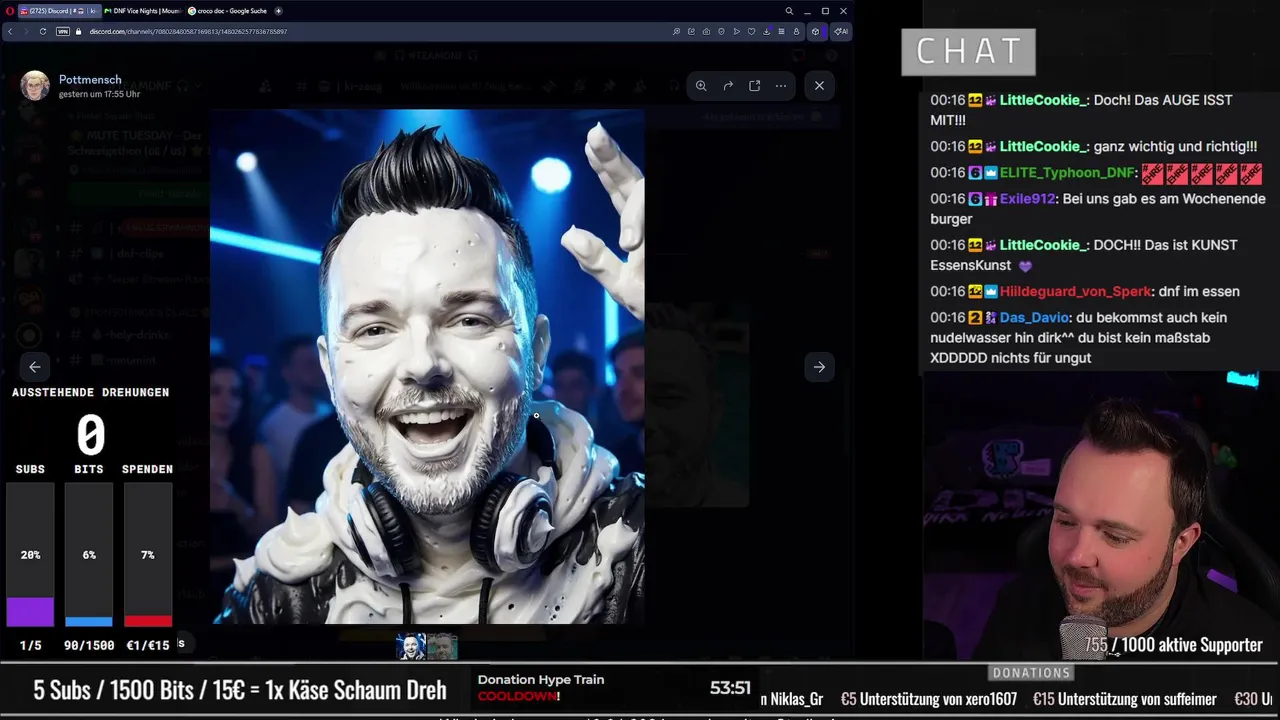Go forward with the browser forward arrow
This screenshot has width=1280, height=720.
click(x=26, y=31)
